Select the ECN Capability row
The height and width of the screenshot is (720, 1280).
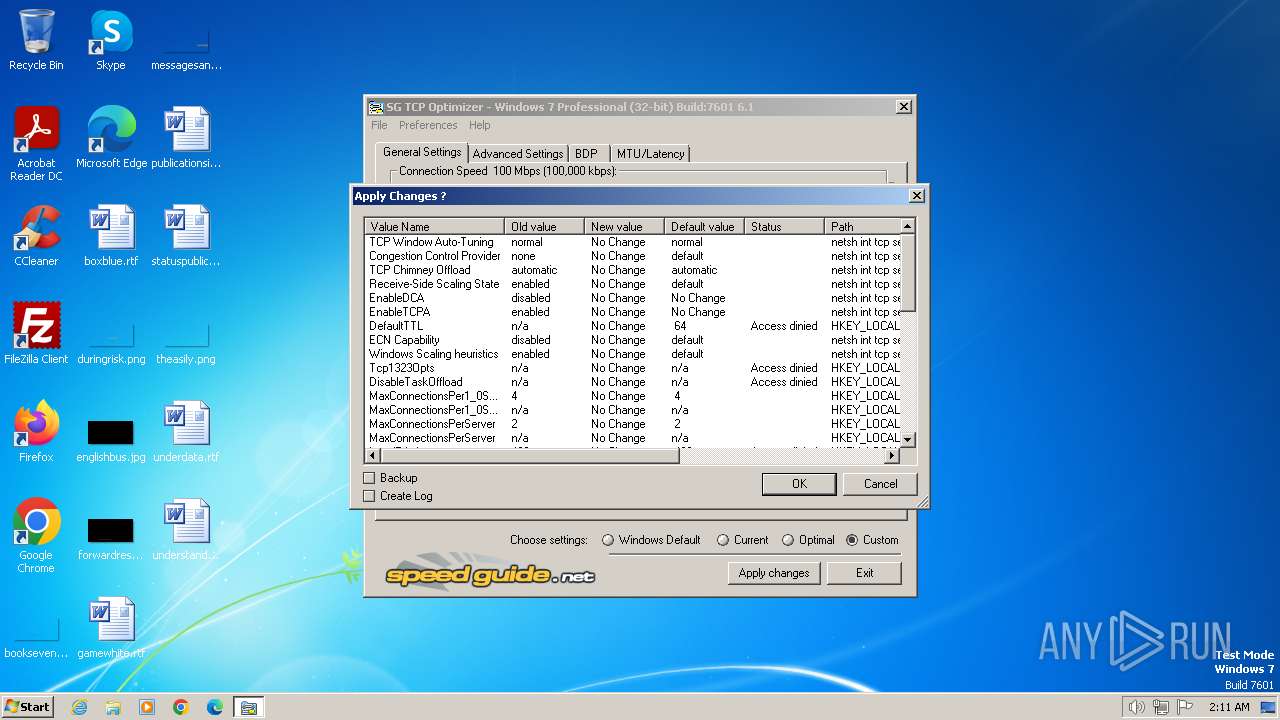(633, 340)
